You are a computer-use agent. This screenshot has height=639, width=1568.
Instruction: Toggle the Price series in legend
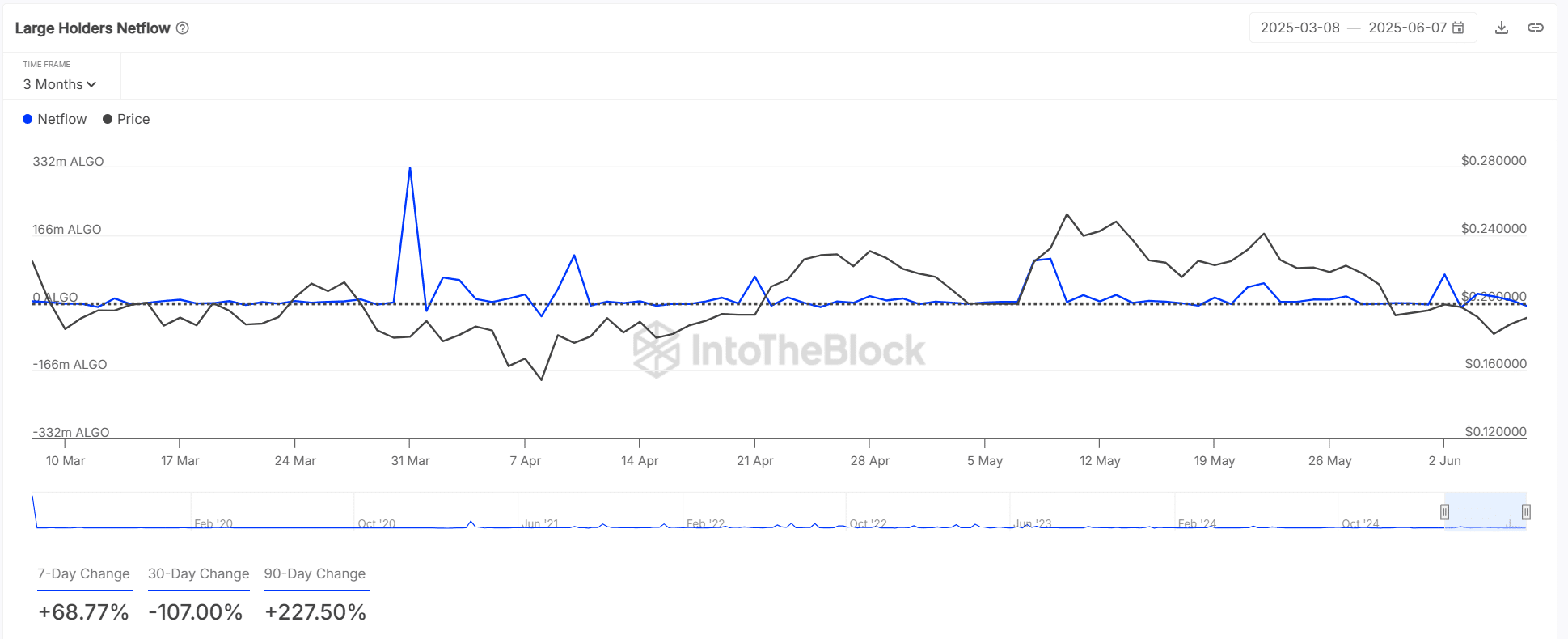pos(126,119)
